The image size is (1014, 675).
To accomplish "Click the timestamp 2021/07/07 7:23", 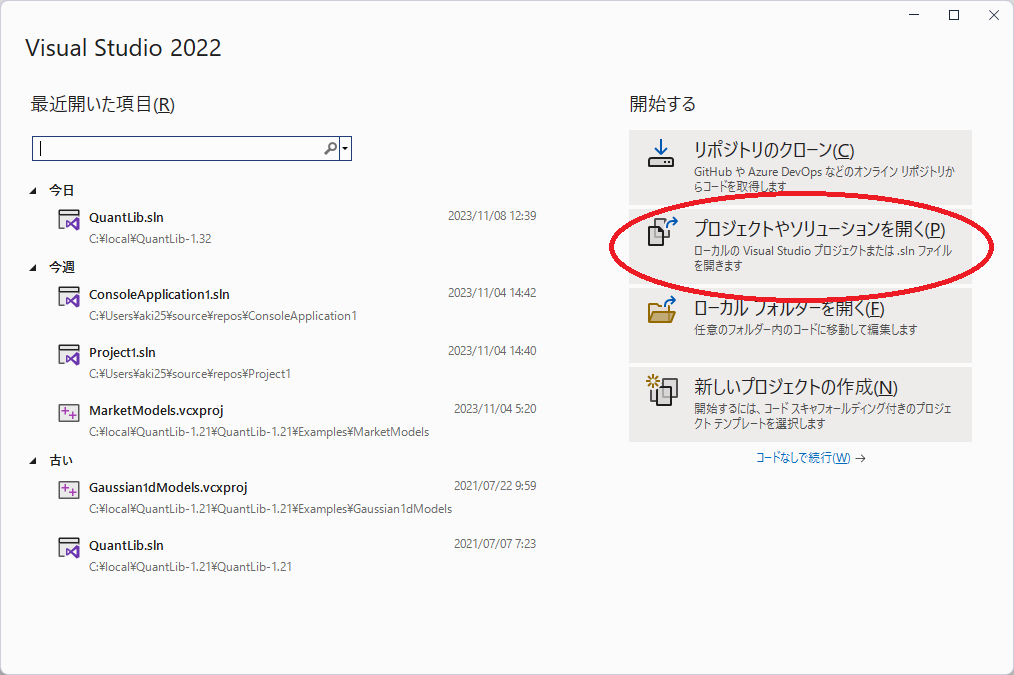I will (x=495, y=544).
